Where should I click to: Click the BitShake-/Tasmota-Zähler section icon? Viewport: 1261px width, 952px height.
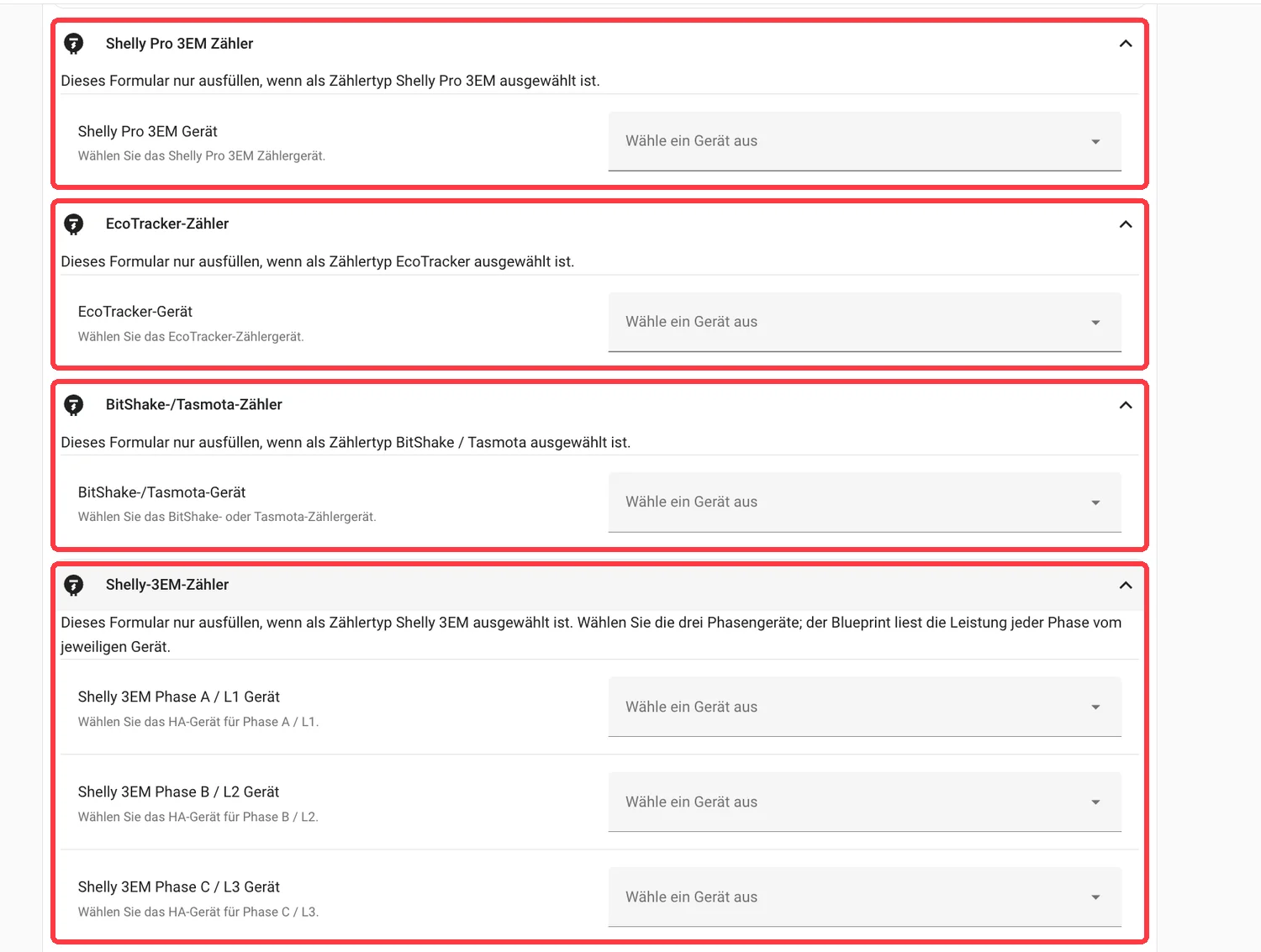point(74,405)
